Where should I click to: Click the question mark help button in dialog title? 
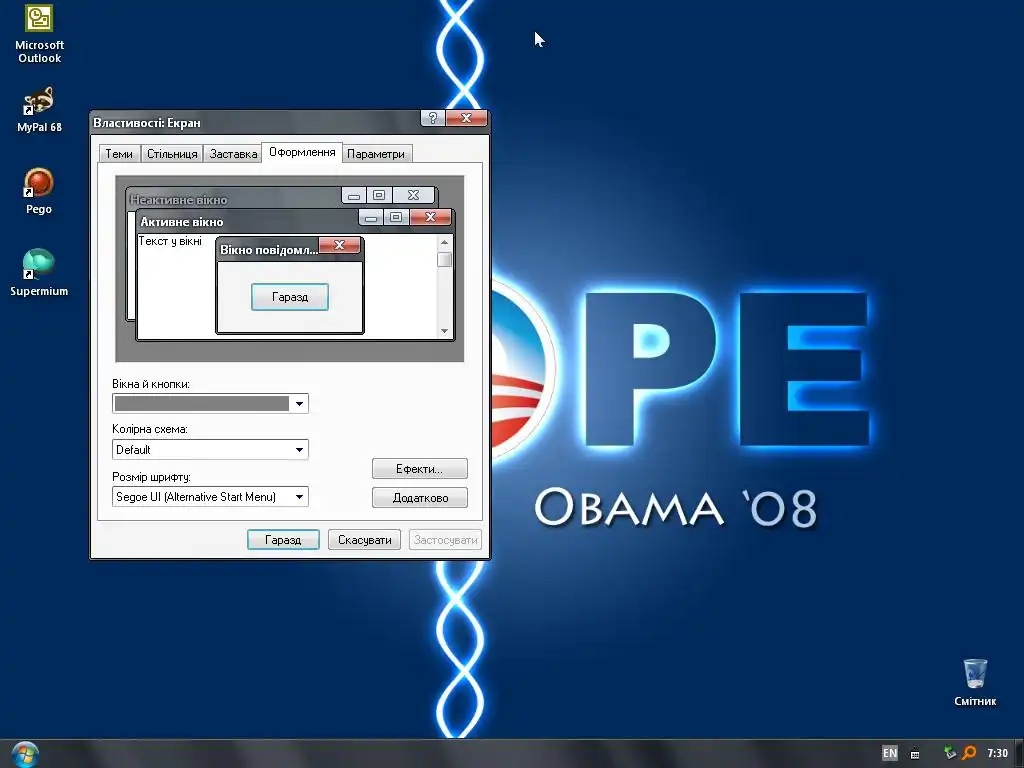[432, 118]
